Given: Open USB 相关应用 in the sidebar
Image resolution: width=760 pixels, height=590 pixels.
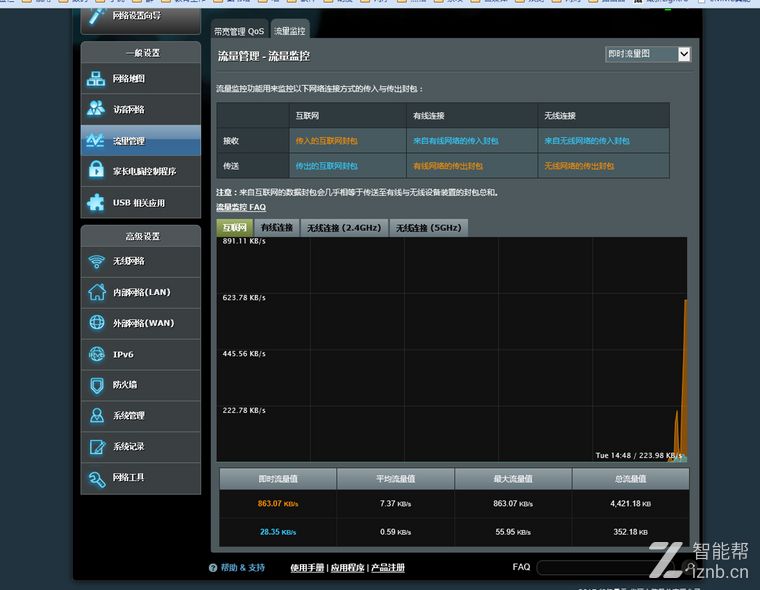Looking at the screenshot, I should tap(141, 203).
